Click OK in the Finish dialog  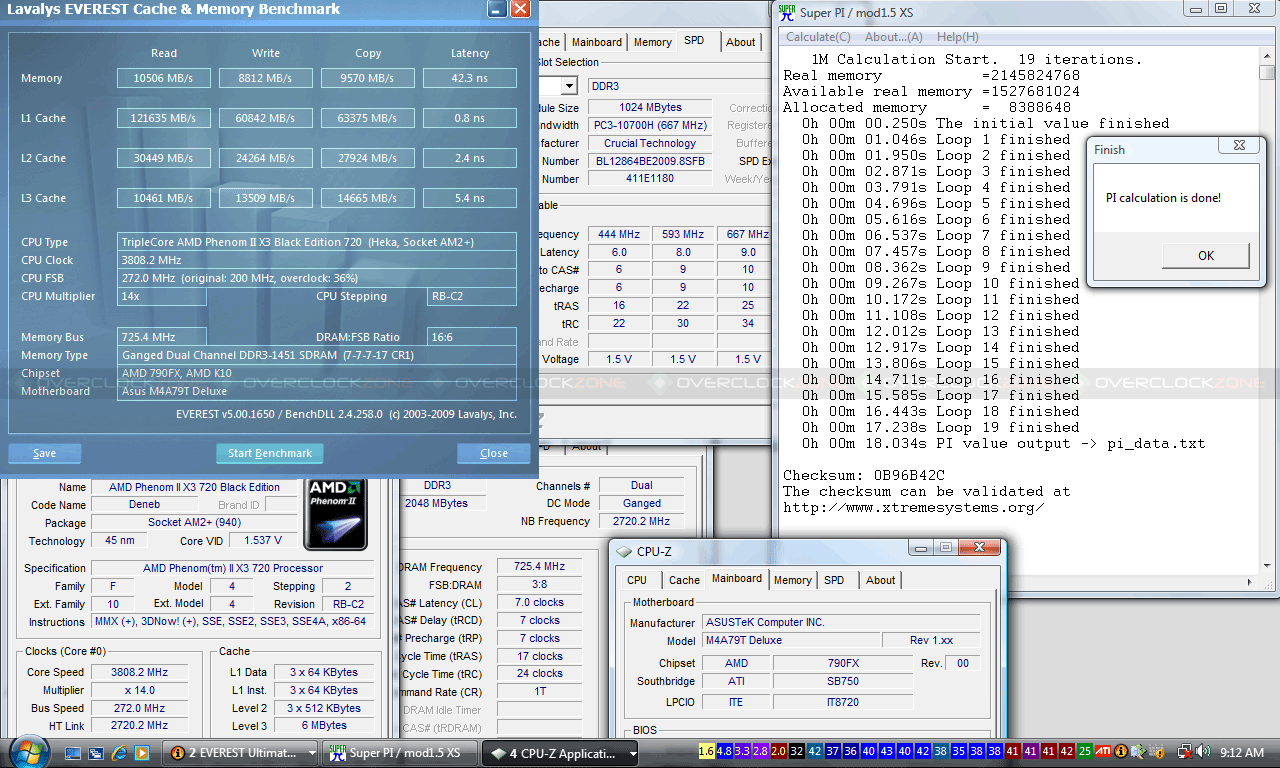pyautogui.click(x=1205, y=255)
